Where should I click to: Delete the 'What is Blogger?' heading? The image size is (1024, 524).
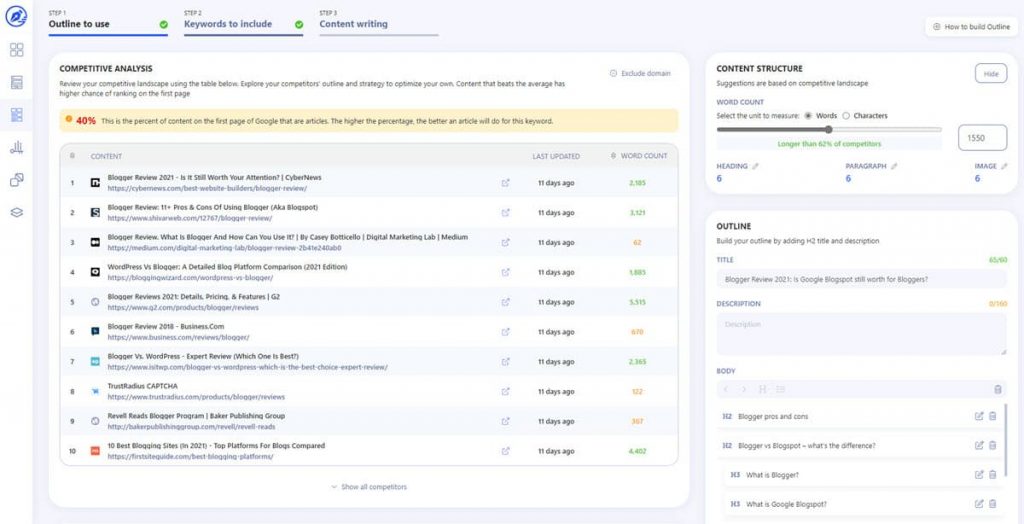tap(993, 475)
